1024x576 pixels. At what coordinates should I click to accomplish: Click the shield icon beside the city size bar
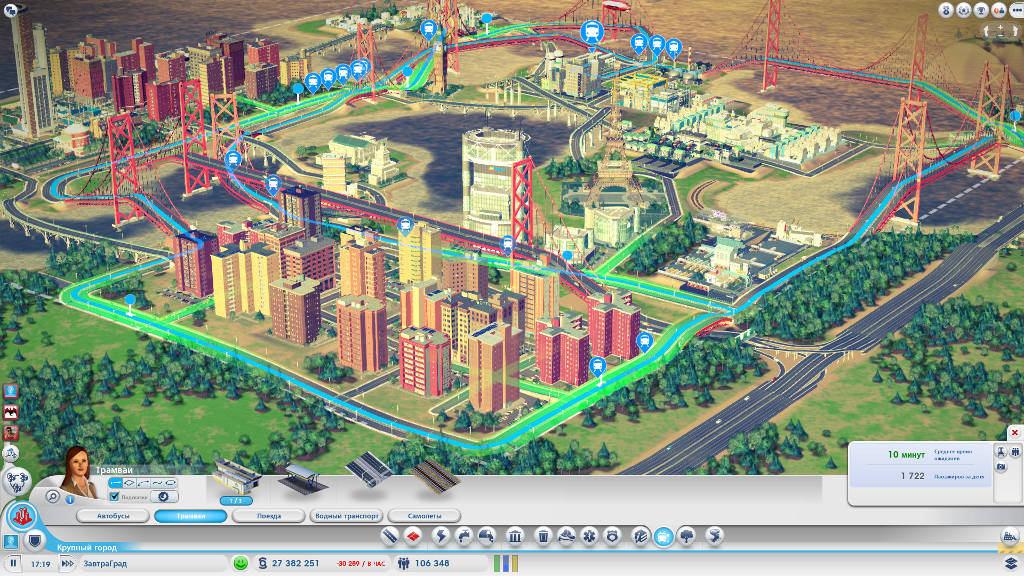pos(35,541)
